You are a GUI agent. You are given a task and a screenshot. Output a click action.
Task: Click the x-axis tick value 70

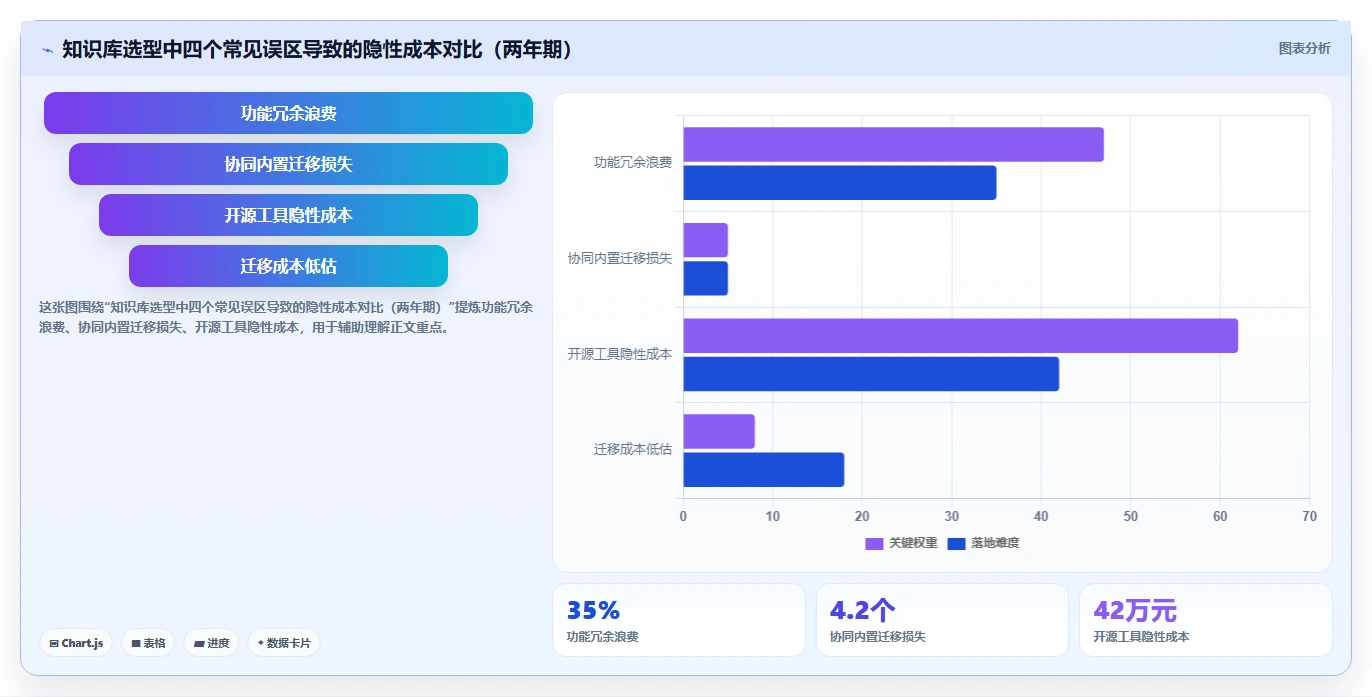[1310, 516]
